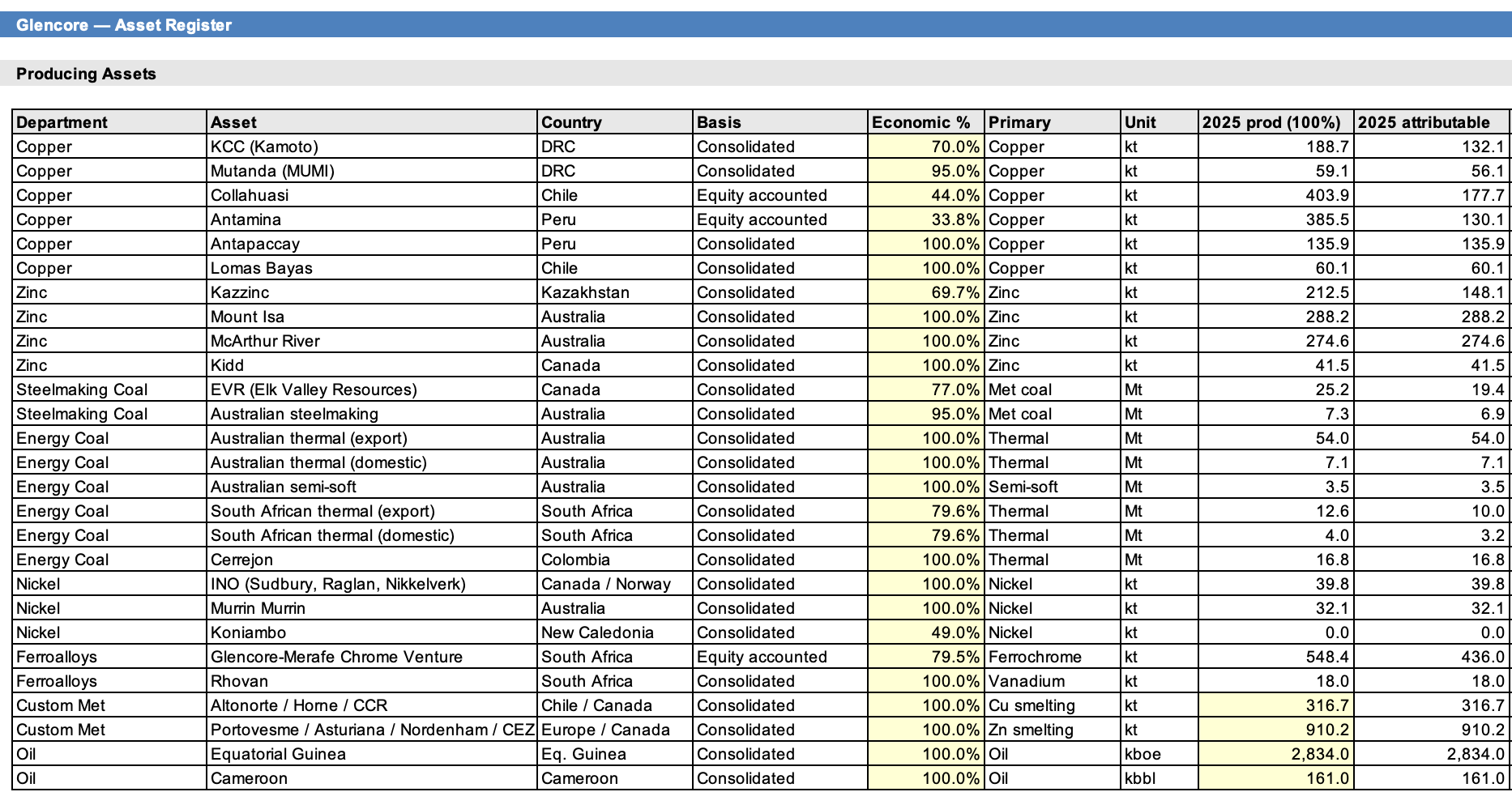Screen dimensions: 1512x792
Task: Click the "Economic %" column header
Action: pos(926,122)
